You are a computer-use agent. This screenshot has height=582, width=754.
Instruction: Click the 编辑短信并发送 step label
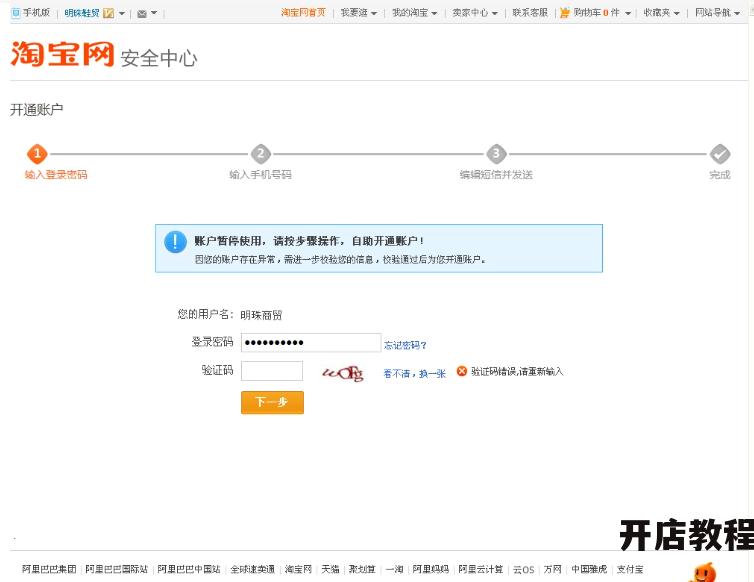coord(496,175)
